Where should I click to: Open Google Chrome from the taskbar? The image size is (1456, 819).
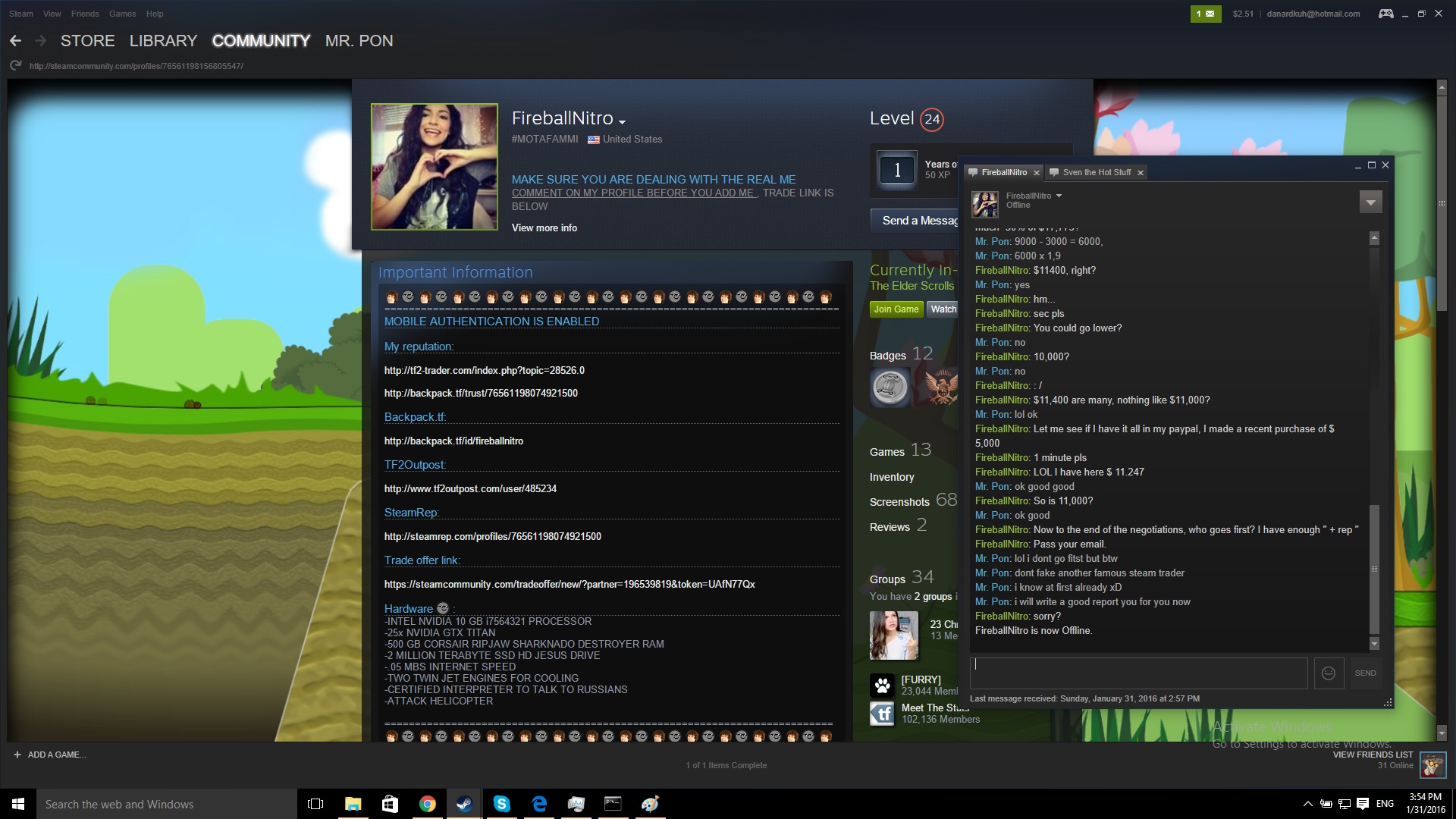427,804
